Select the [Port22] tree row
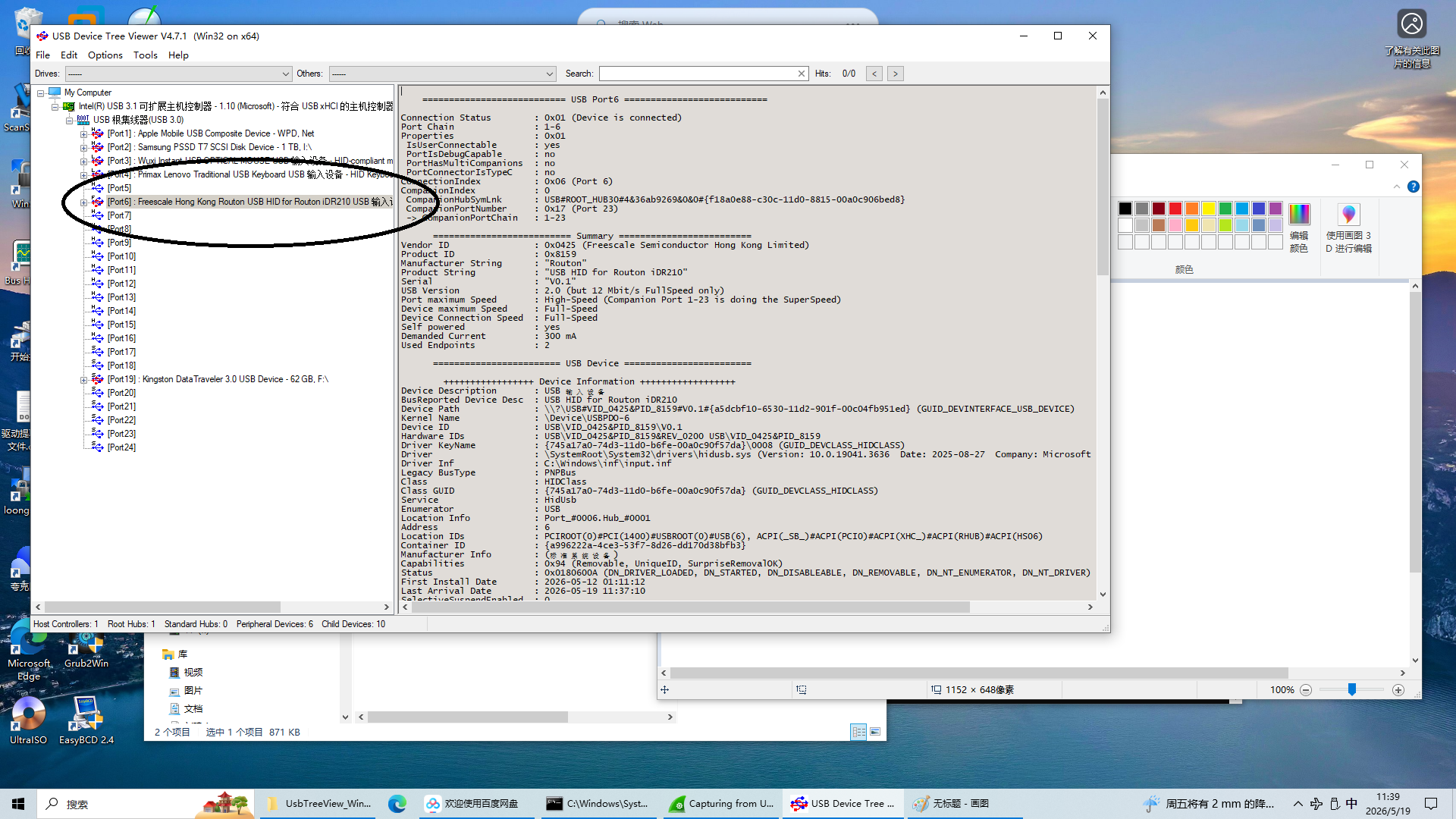 121,420
